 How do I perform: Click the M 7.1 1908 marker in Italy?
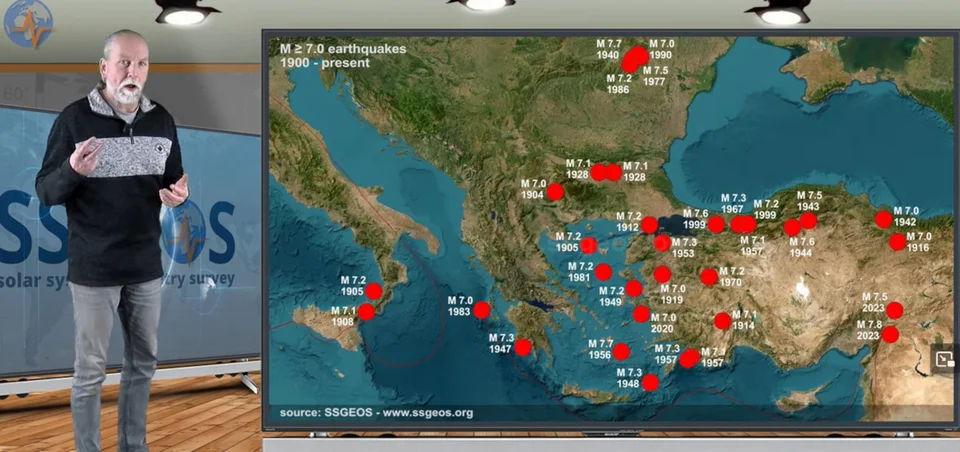coord(366,312)
